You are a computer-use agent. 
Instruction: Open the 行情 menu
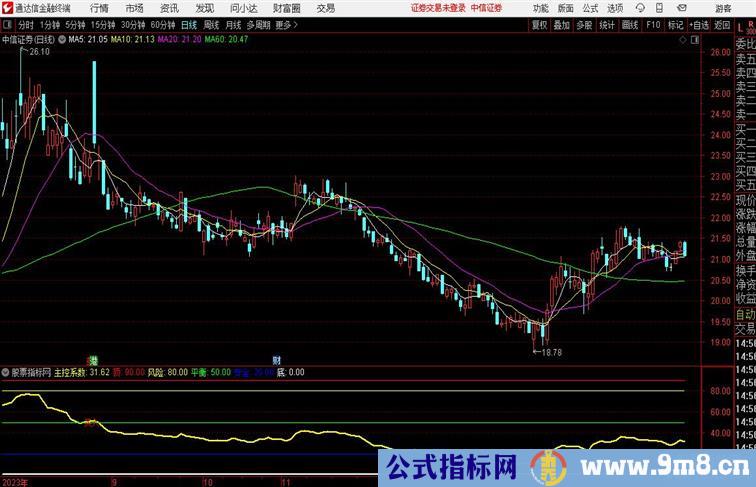[x=100, y=8]
